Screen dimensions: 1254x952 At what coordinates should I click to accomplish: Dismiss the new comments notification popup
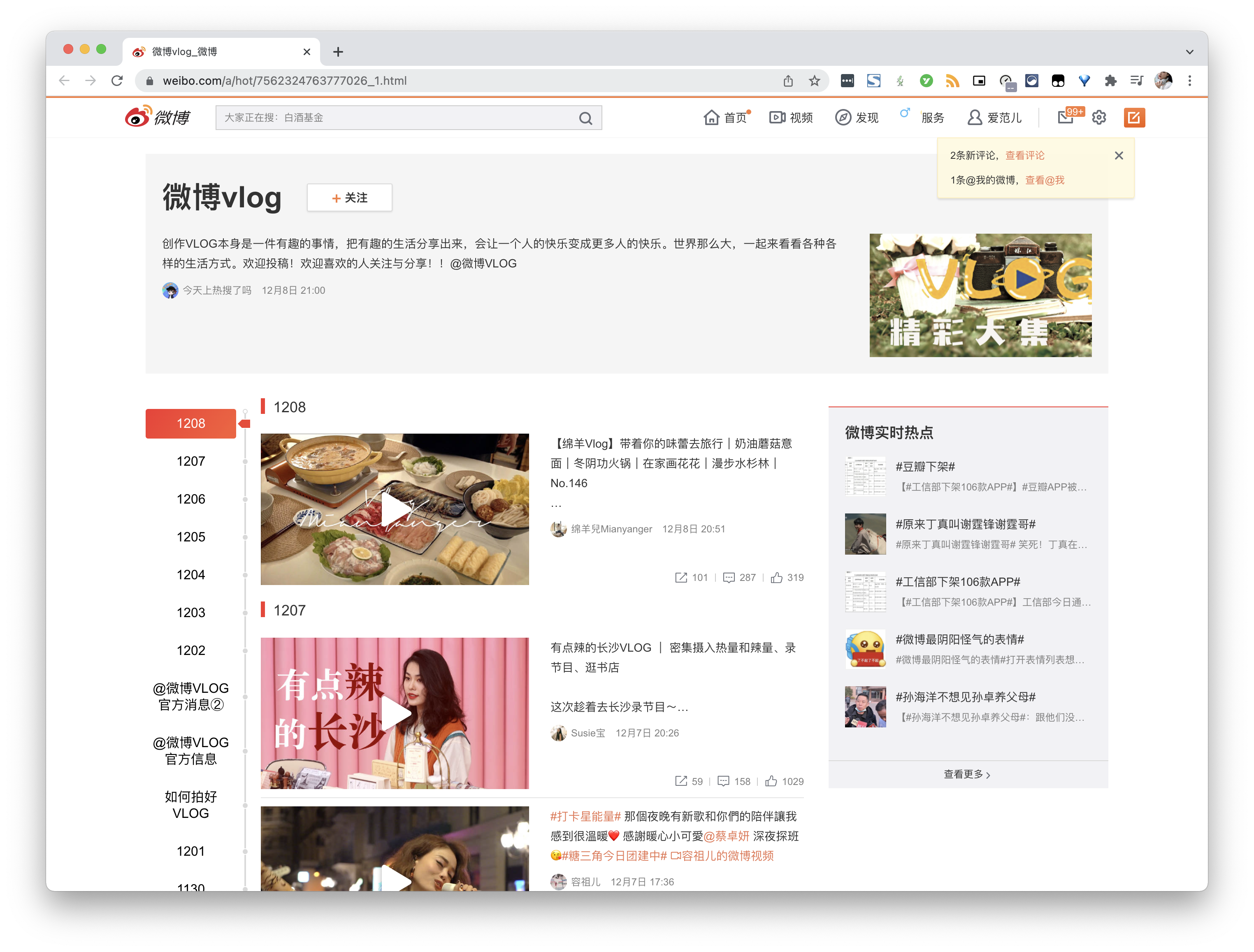click(x=1119, y=156)
